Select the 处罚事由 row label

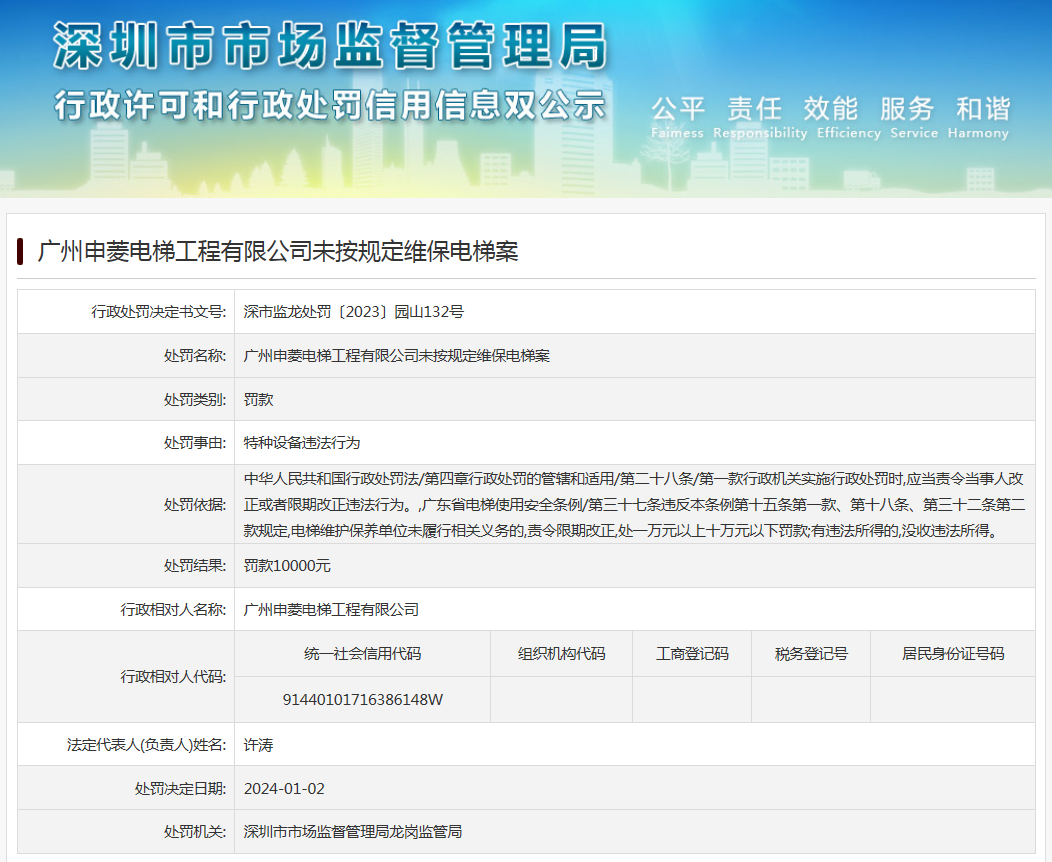pos(195,443)
